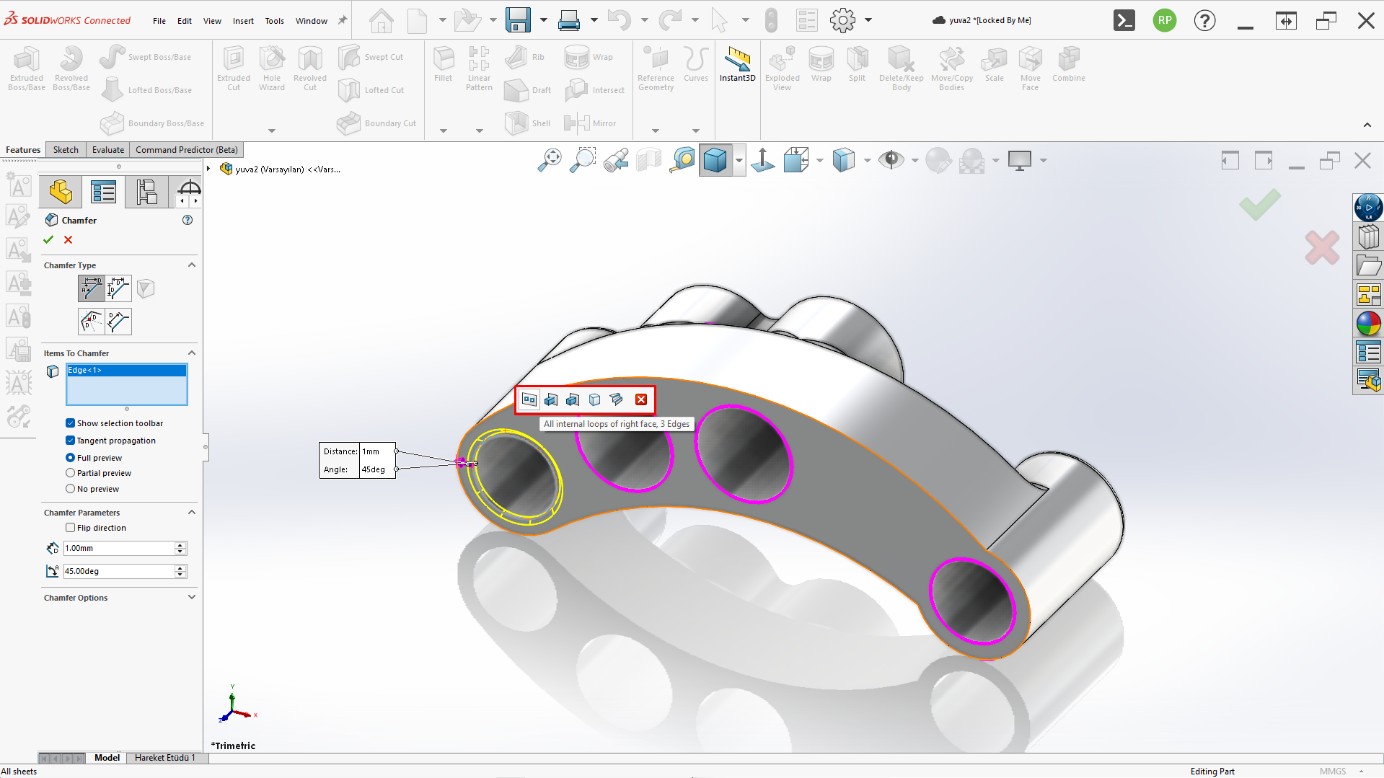The width and height of the screenshot is (1384, 778).
Task: Collapse the CommandManager ribbon with the chevron
Action: click(1367, 125)
